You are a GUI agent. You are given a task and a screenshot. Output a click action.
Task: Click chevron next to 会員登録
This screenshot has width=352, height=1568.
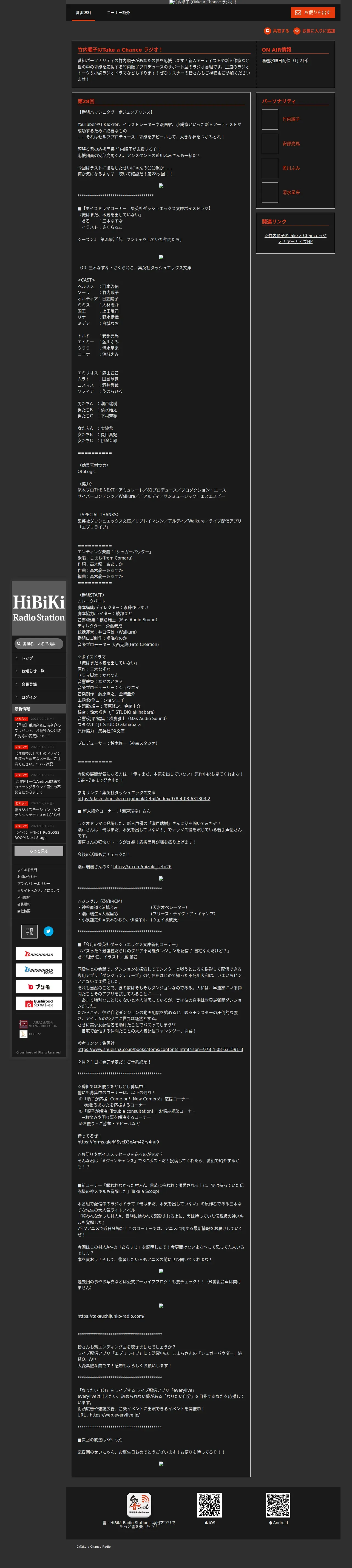16,684
